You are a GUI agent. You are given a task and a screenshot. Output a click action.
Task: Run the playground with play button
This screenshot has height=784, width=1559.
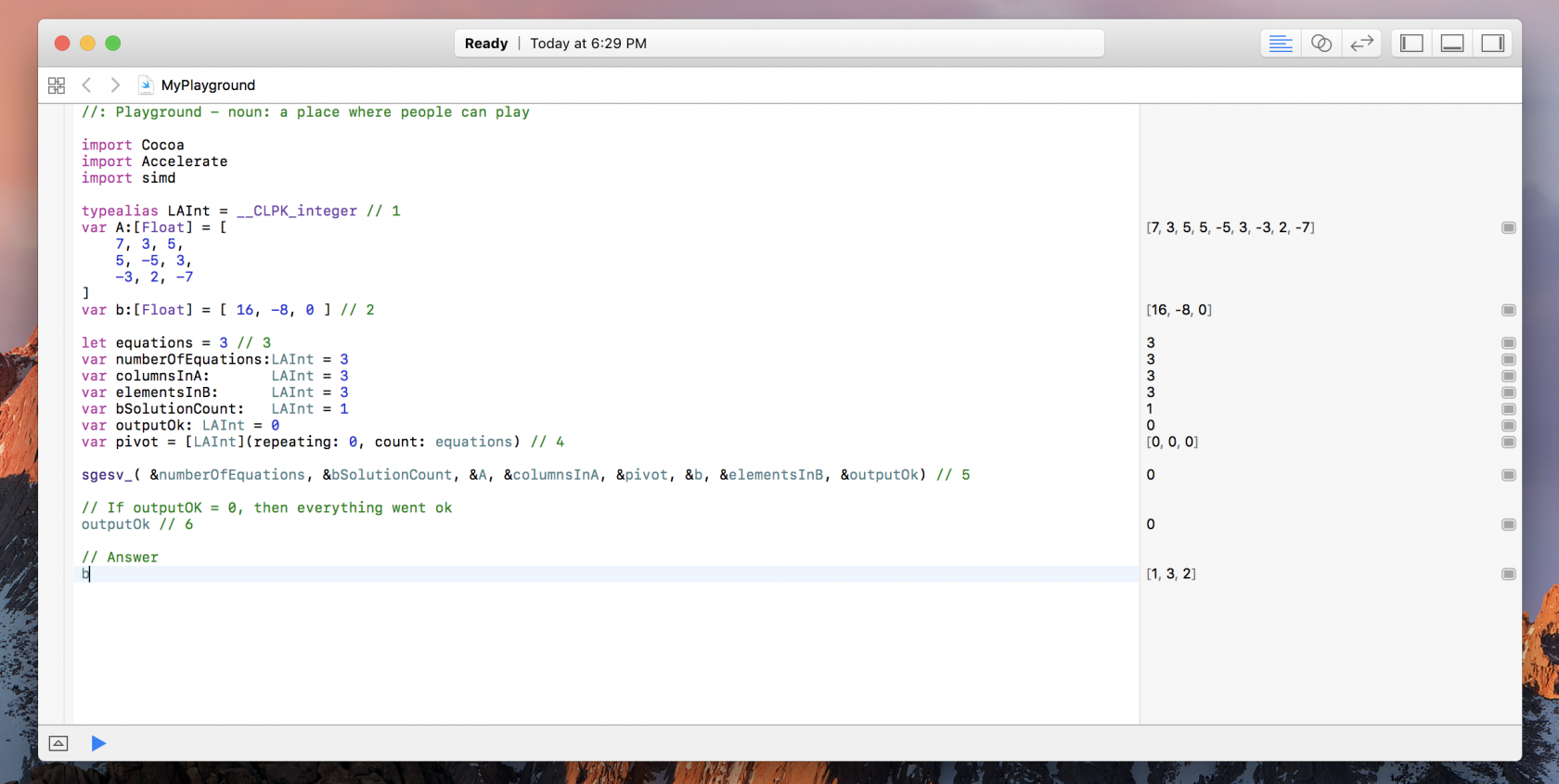98,743
